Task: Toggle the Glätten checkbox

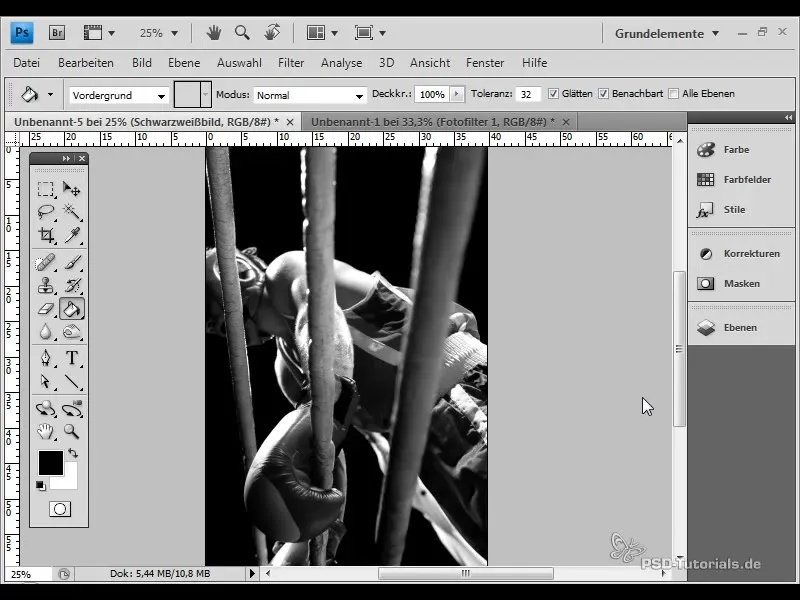Action: [553, 94]
